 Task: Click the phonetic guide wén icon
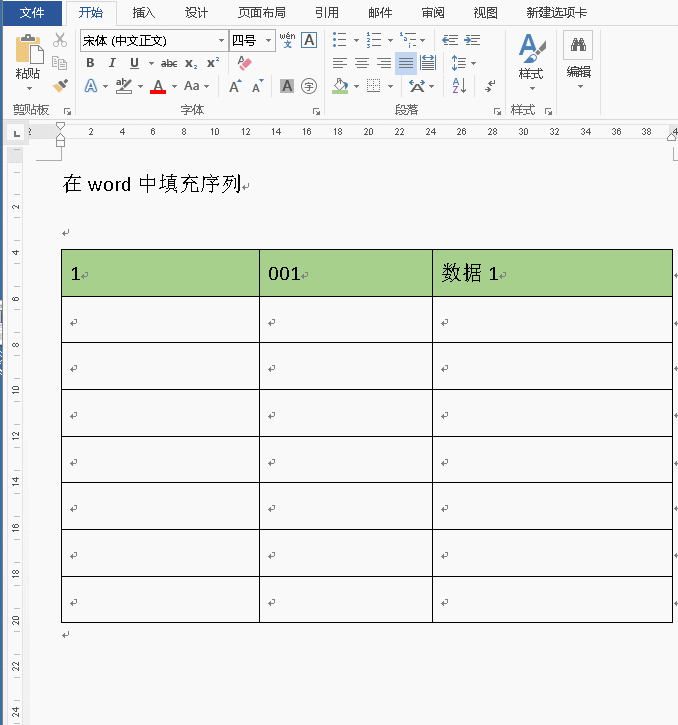287,40
